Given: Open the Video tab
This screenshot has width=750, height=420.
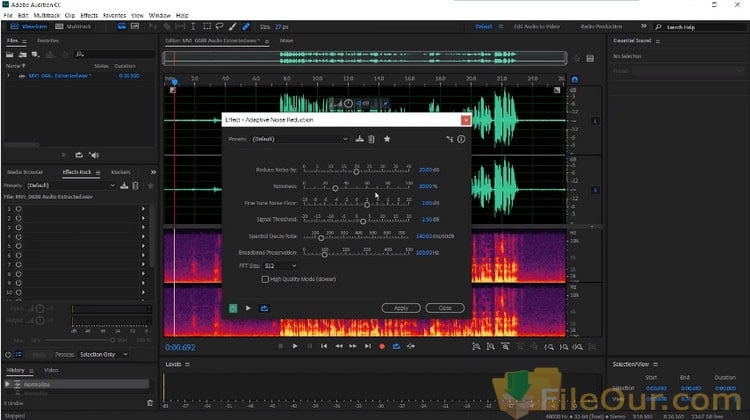Looking at the screenshot, I should [x=51, y=370].
